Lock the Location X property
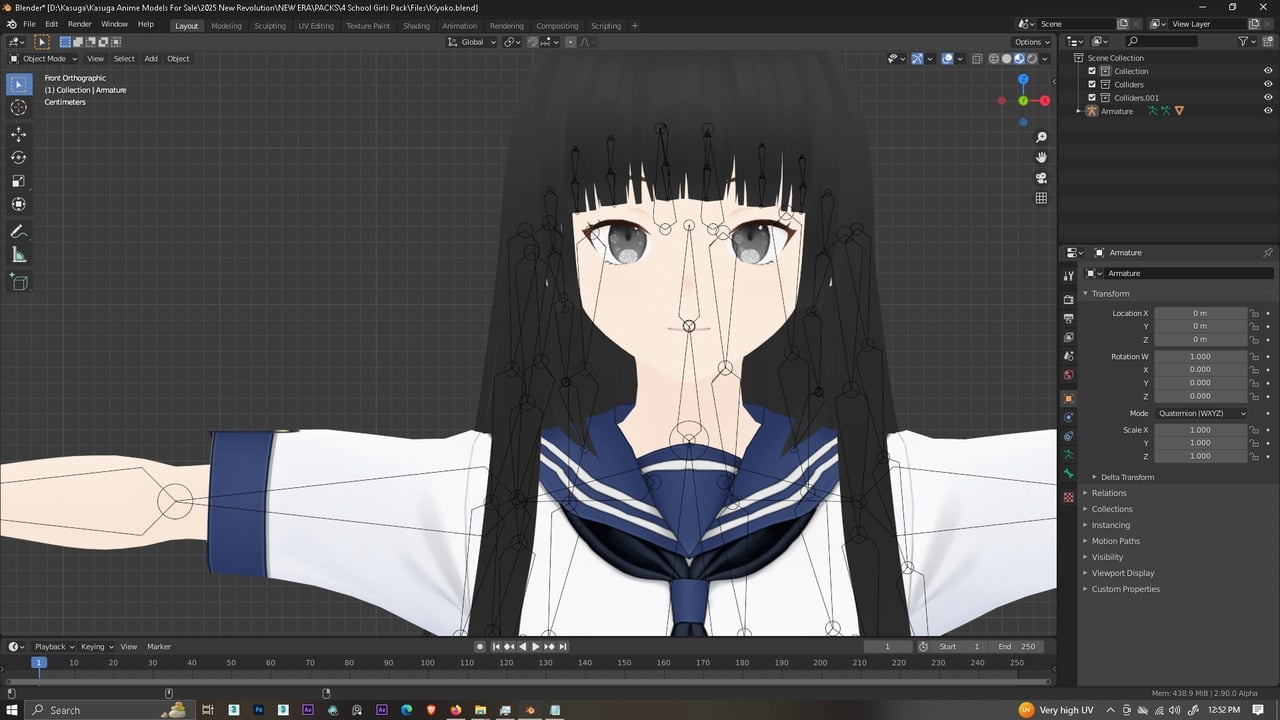This screenshot has width=1280, height=720. (x=1254, y=313)
